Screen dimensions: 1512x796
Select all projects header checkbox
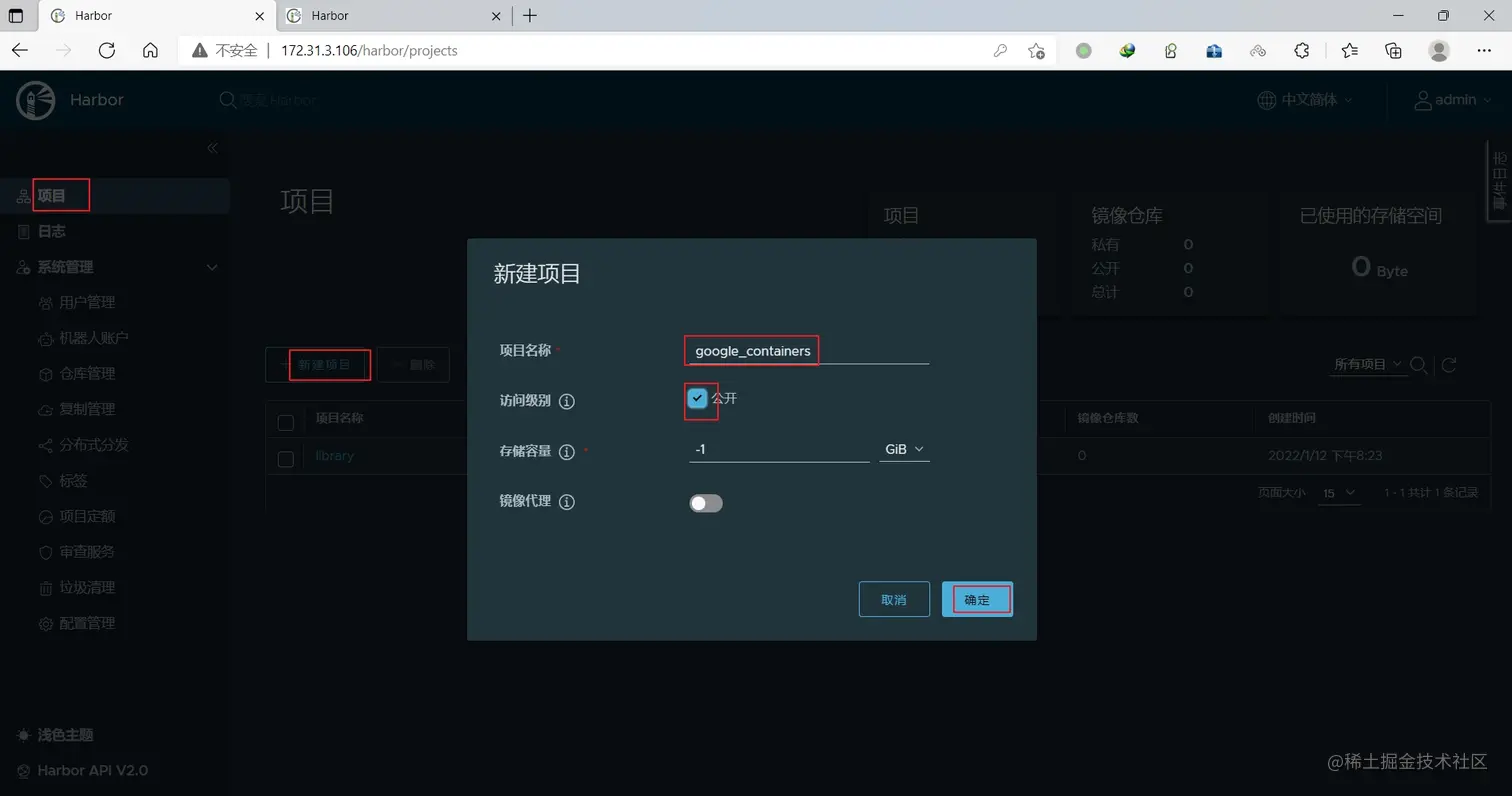coord(286,422)
